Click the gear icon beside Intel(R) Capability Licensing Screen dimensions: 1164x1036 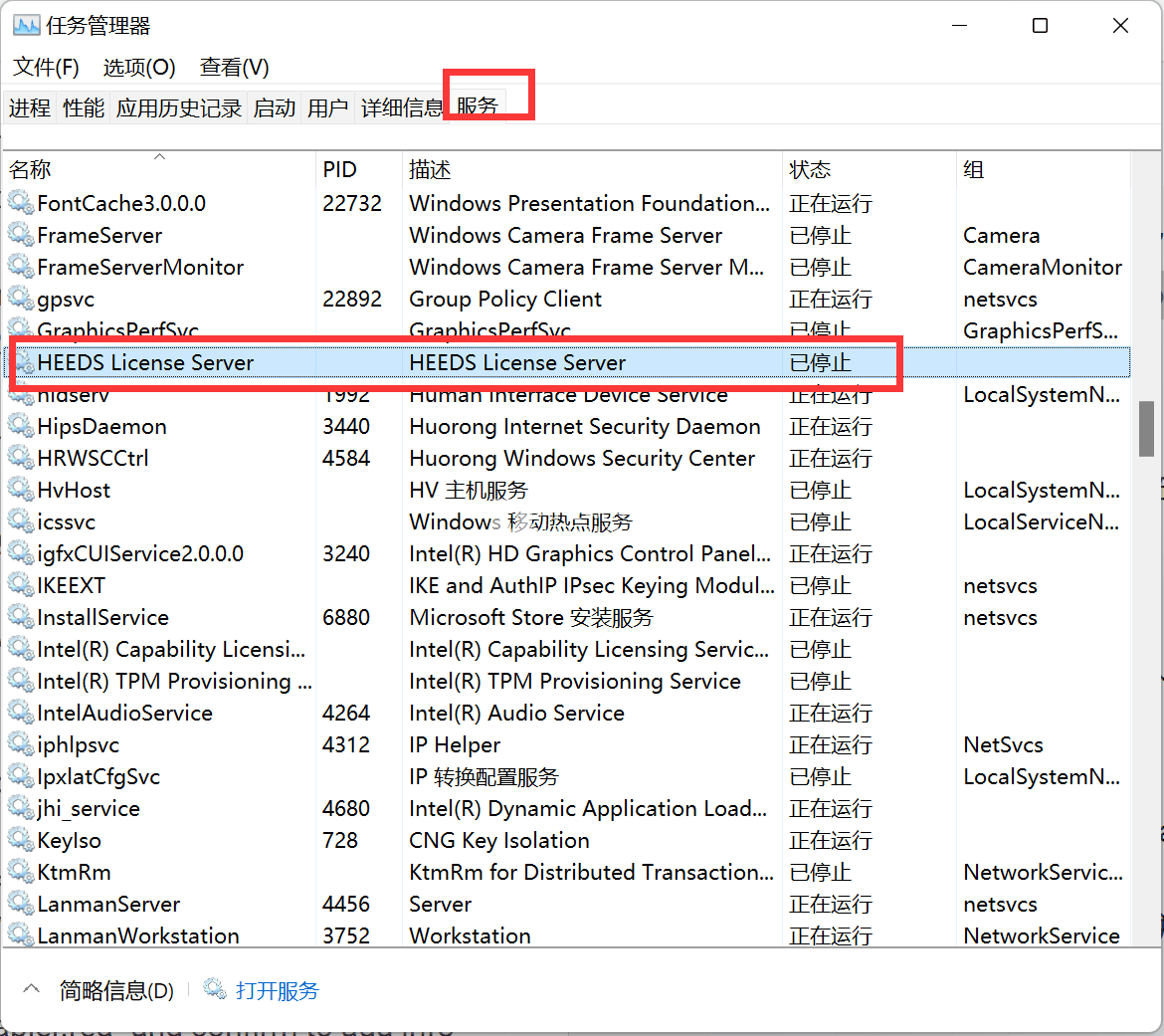click(x=21, y=649)
